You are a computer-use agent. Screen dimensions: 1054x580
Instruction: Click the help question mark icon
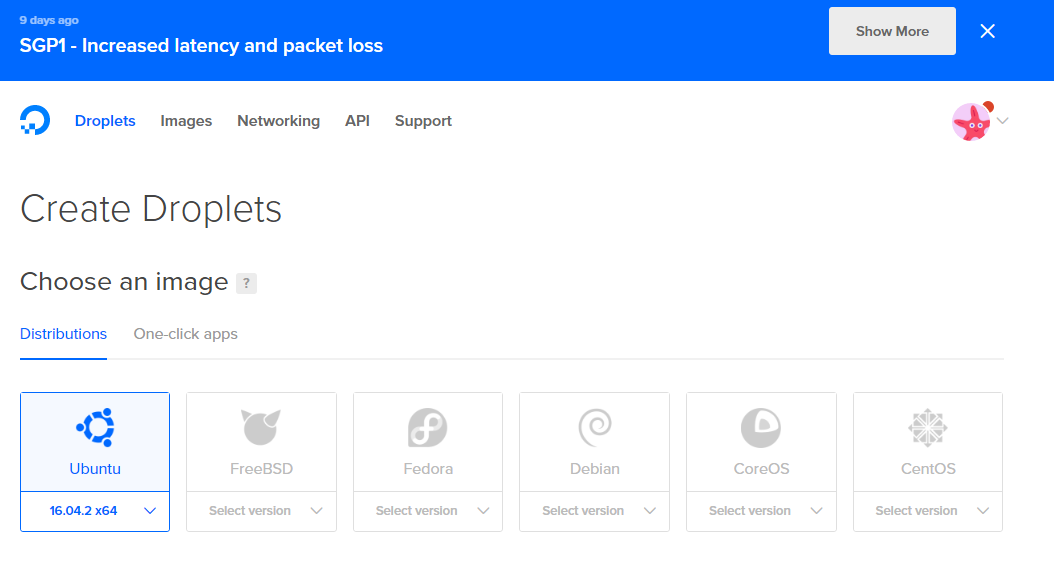pyautogui.click(x=246, y=283)
